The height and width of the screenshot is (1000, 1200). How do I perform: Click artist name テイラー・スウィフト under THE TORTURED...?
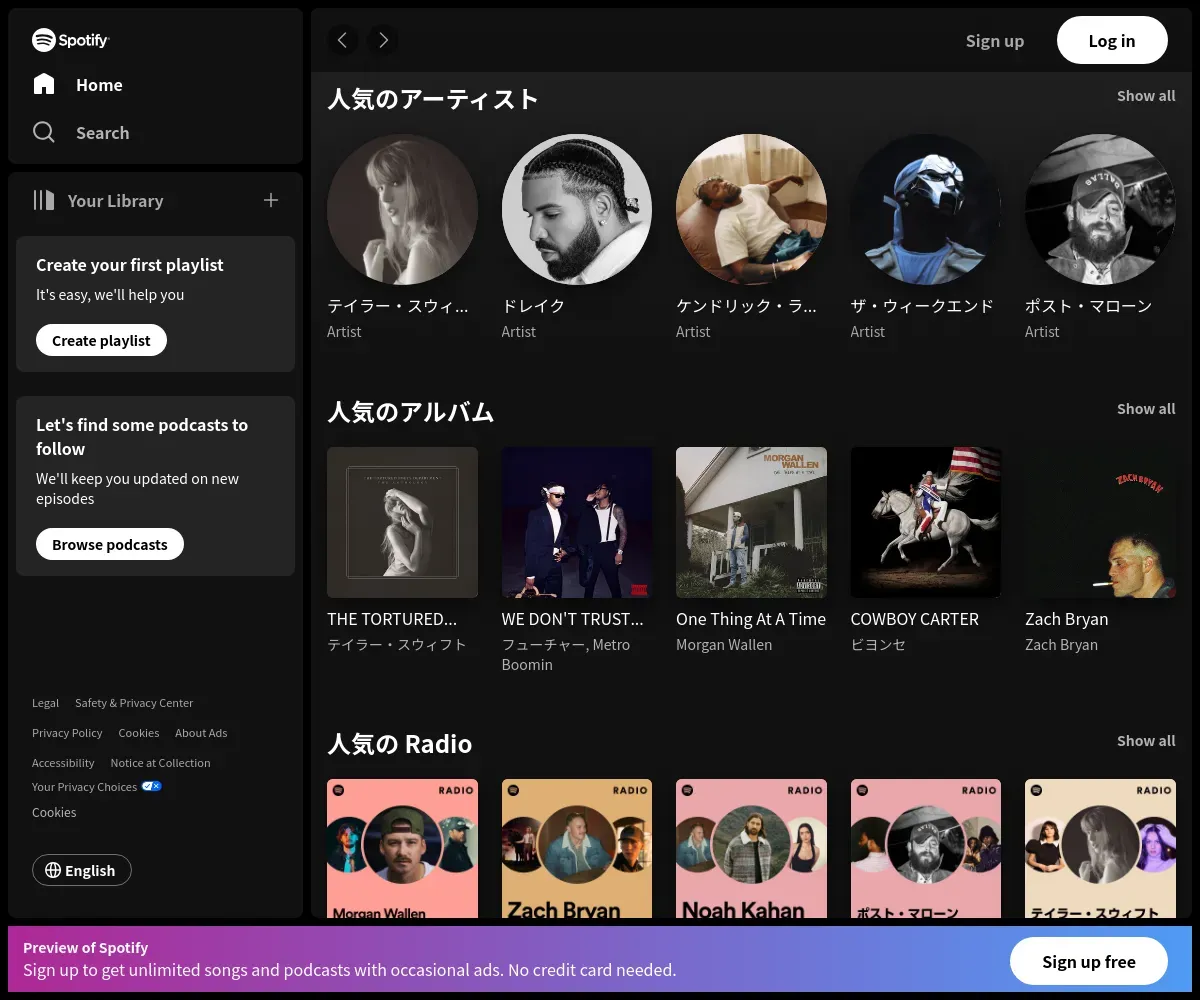[397, 645]
